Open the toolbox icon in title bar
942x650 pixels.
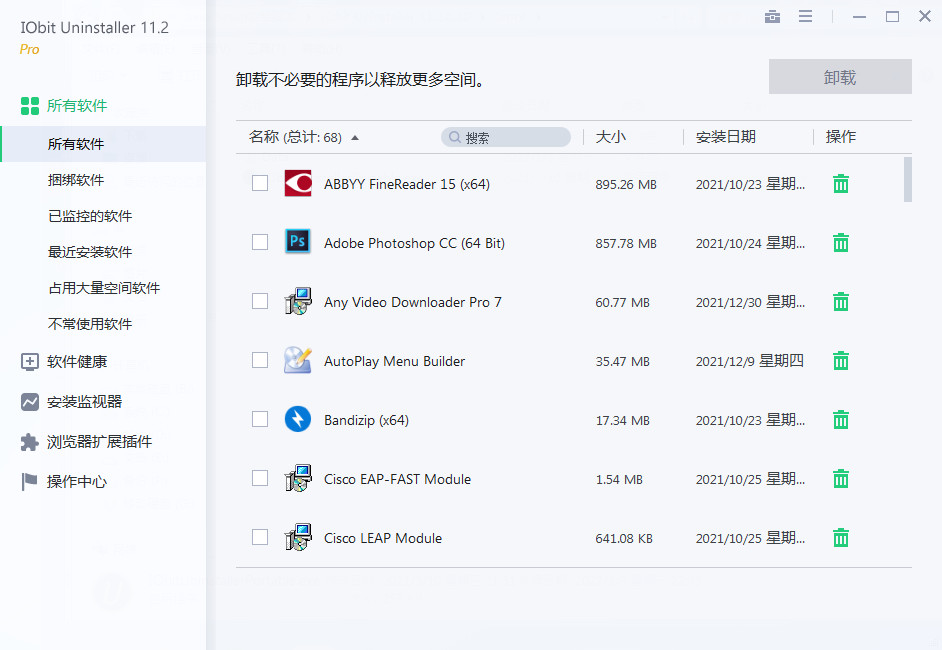click(x=772, y=17)
